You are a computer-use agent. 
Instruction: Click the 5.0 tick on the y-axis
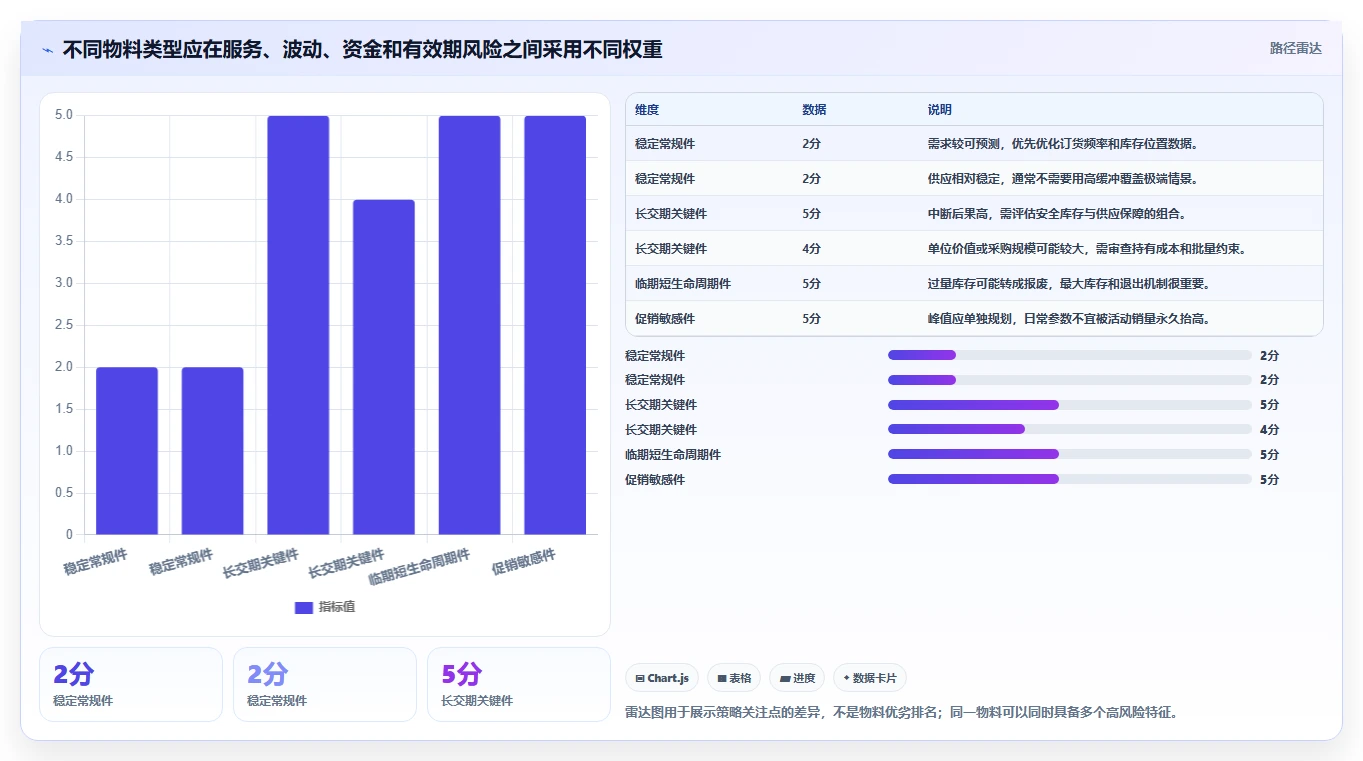(64, 115)
